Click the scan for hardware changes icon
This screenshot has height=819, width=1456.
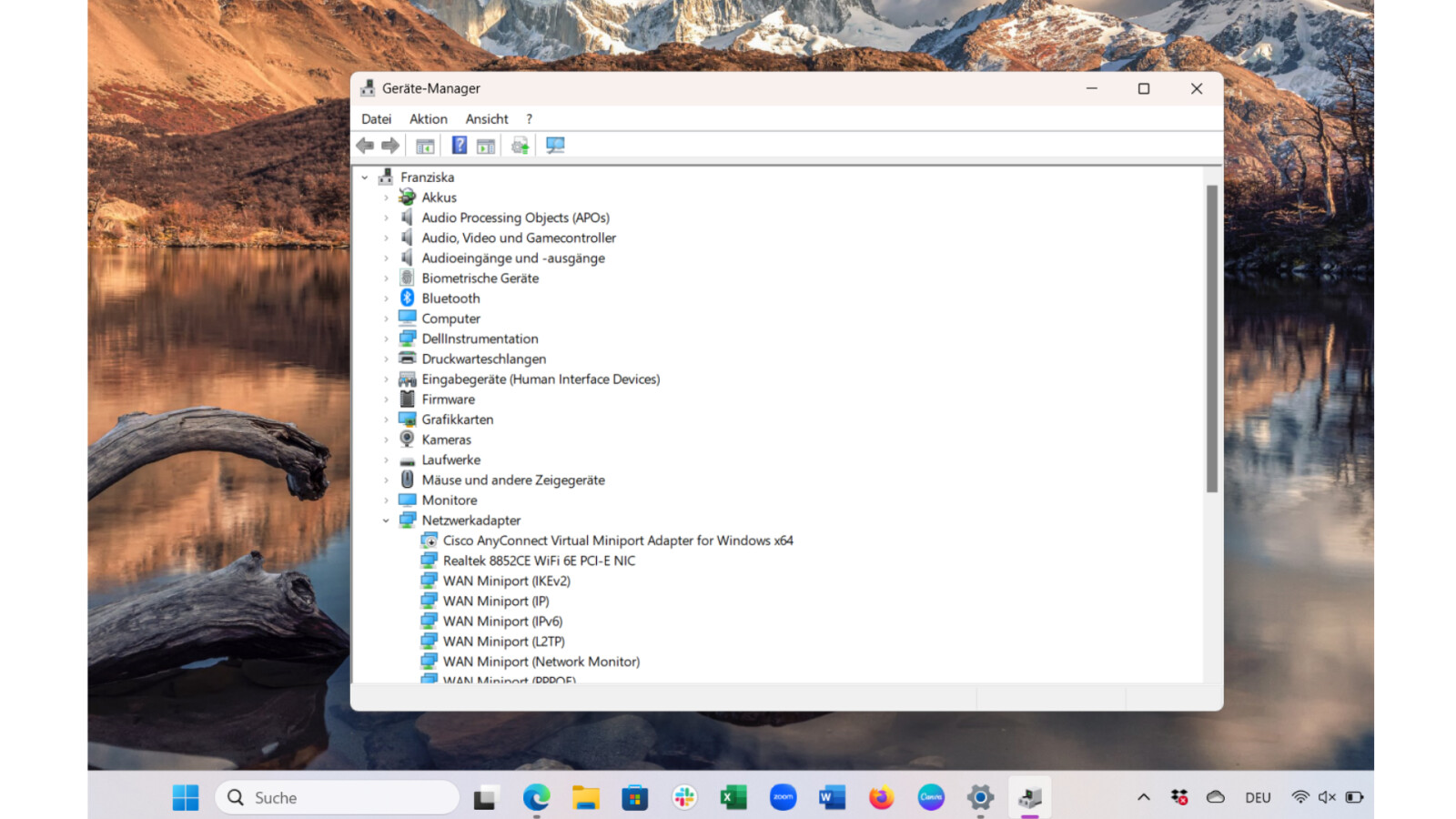click(555, 146)
